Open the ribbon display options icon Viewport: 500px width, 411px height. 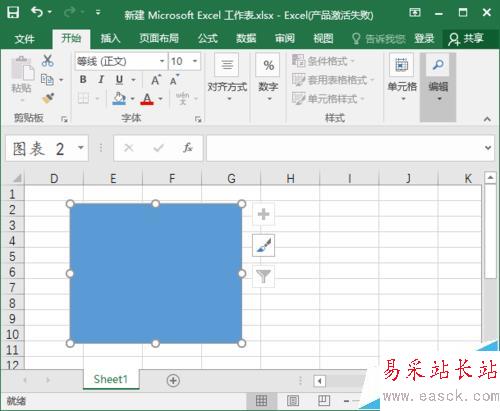coord(415,13)
